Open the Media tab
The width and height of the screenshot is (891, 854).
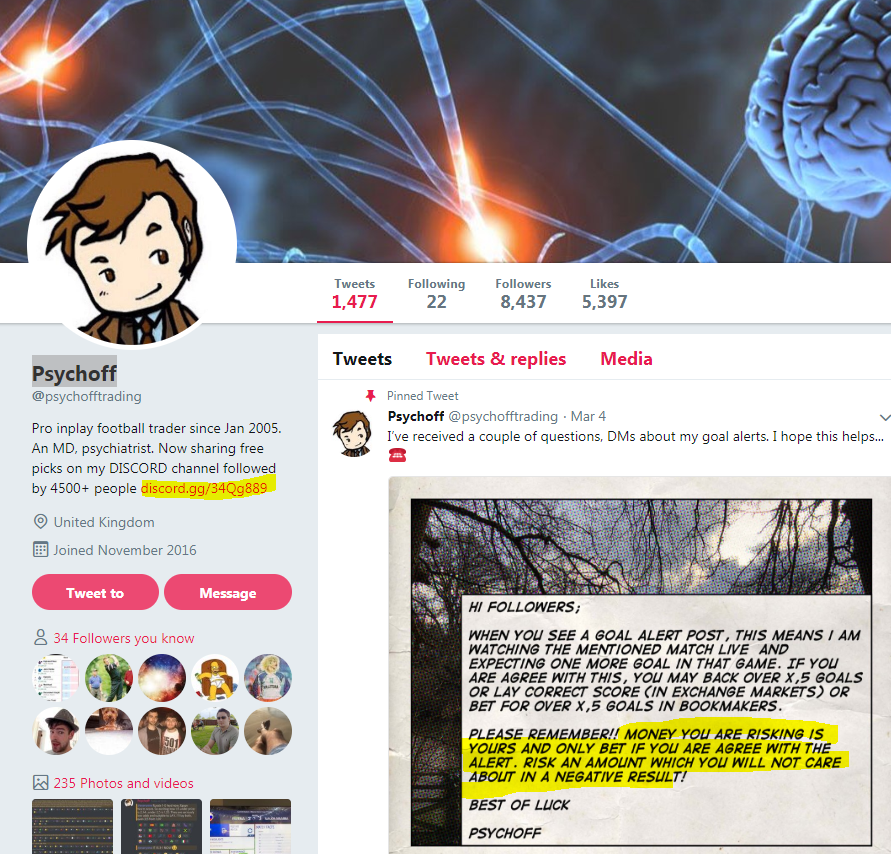[626, 359]
